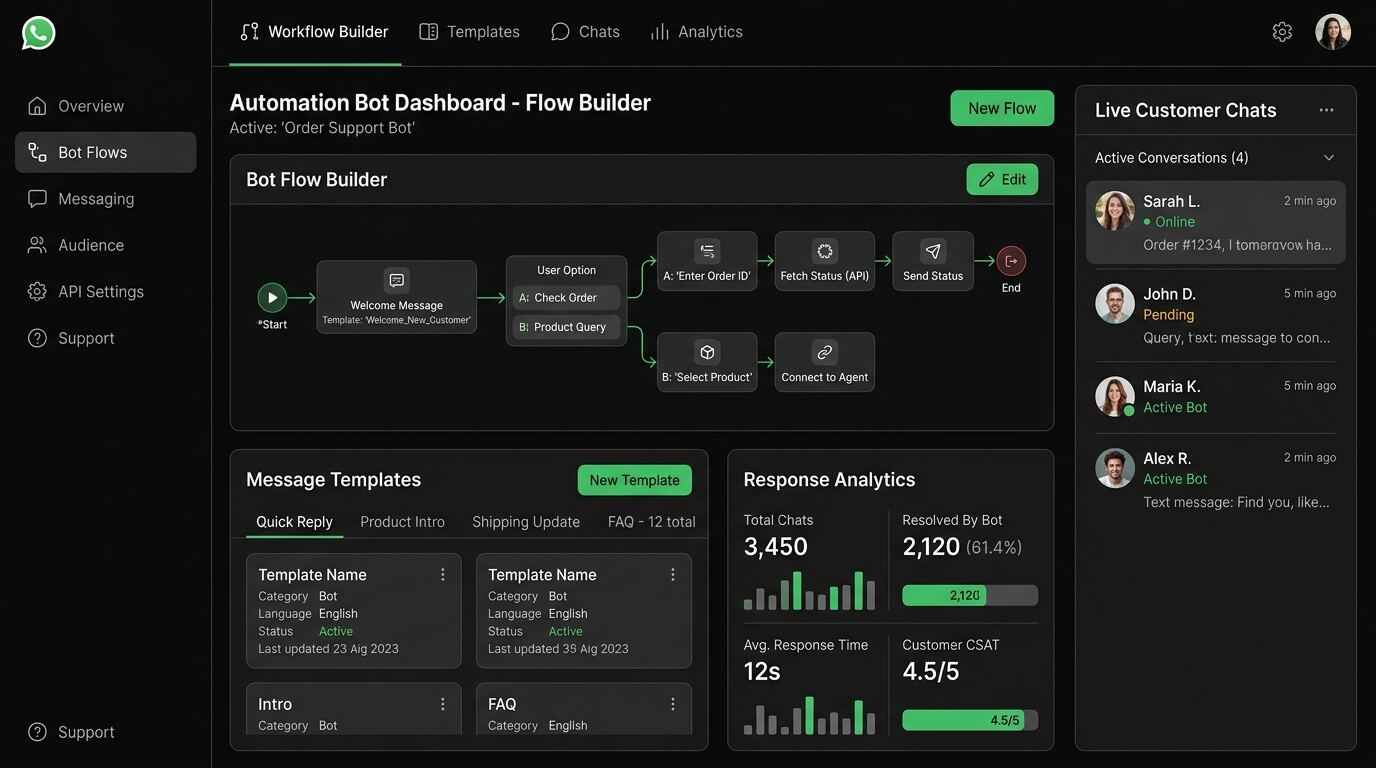Viewport: 1376px width, 768px height.
Task: Open the bottom Support link in sidebar
Action: (71, 732)
